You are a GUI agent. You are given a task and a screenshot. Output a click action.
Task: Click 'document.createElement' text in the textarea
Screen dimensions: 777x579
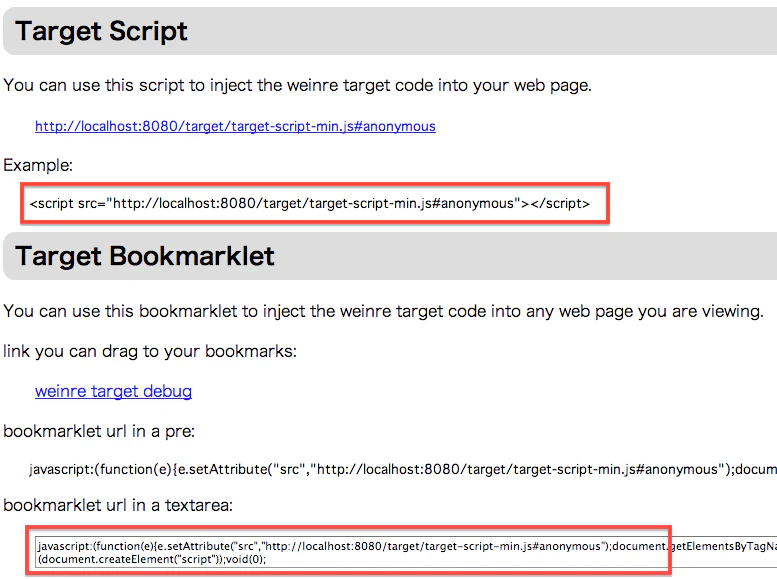tap(96, 559)
